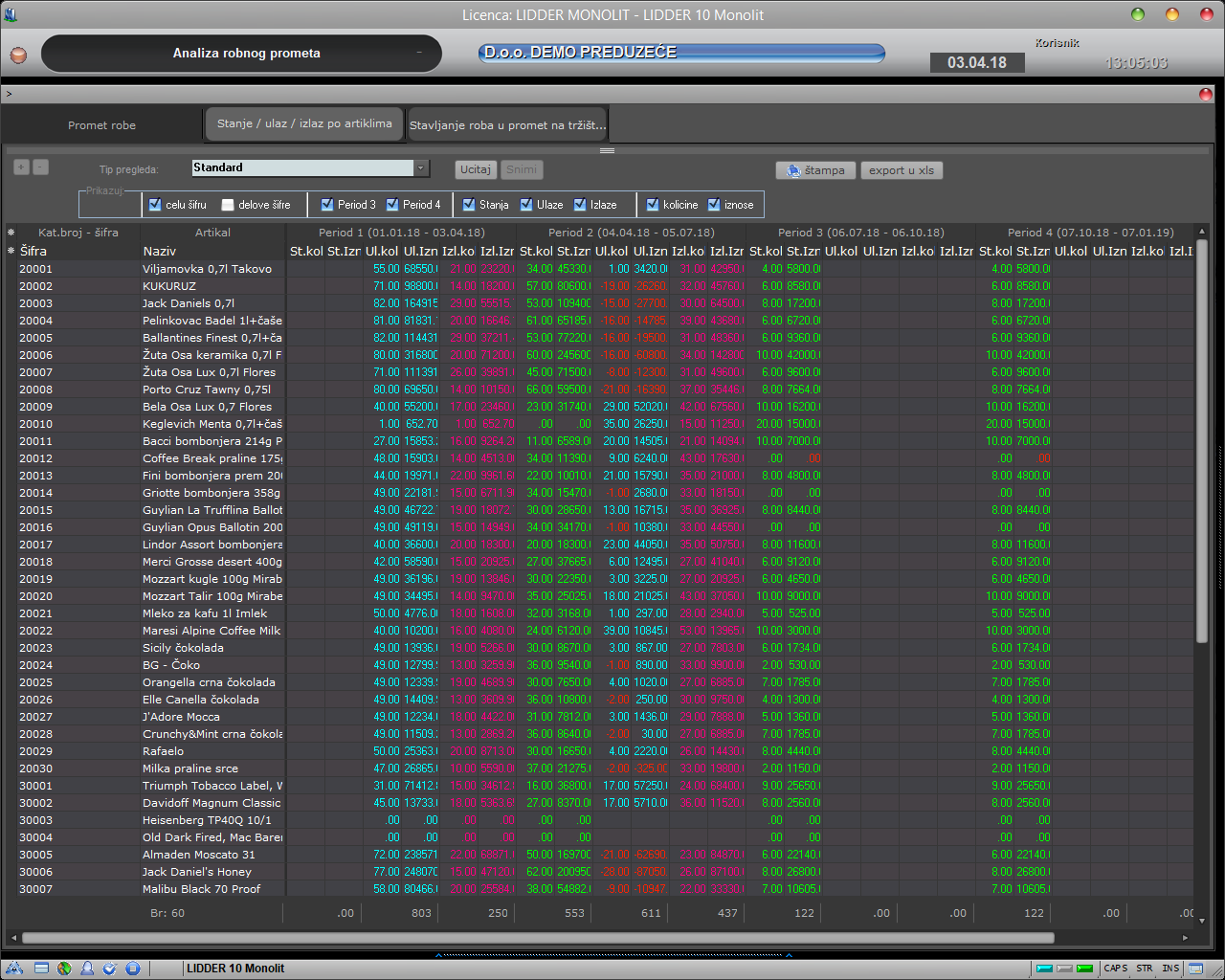The width and height of the screenshot is (1225, 980).
Task: Click the code cell 30005
Action: tap(78, 855)
